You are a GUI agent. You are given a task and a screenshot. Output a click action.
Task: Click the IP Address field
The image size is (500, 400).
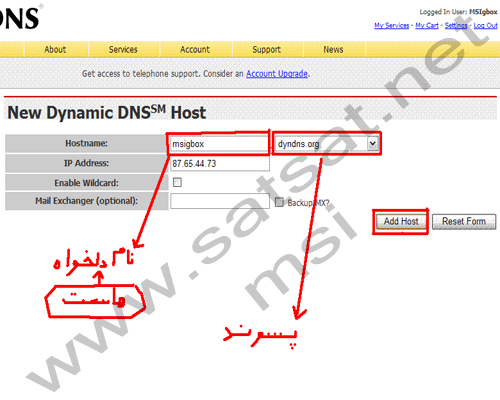(220, 164)
